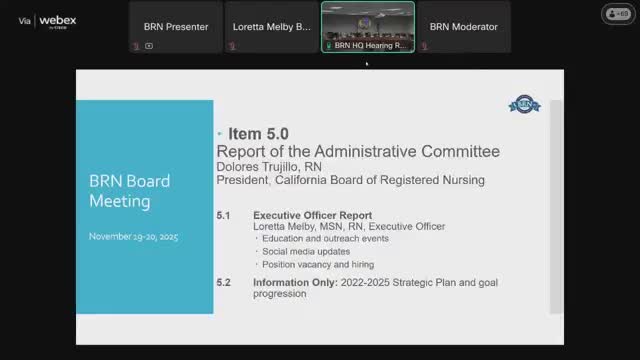This screenshot has width=640, height=360.
Task: Click 'Social media updates' bullet
Action: point(306,251)
